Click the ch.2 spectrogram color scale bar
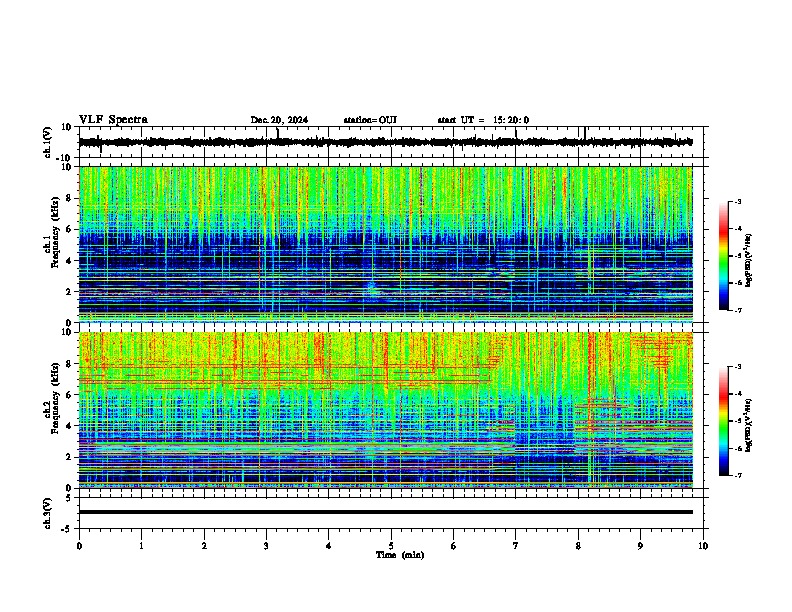The image size is (792, 612). click(x=724, y=421)
